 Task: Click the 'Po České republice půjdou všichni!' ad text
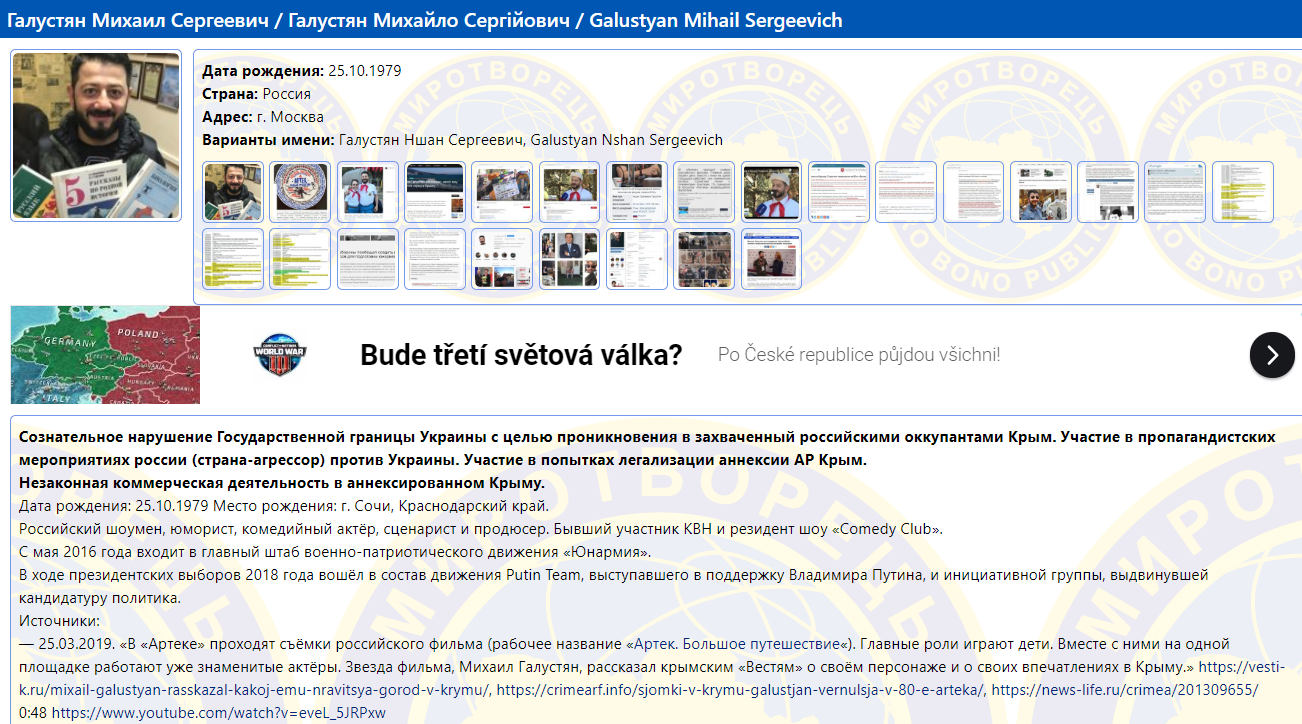pos(858,355)
